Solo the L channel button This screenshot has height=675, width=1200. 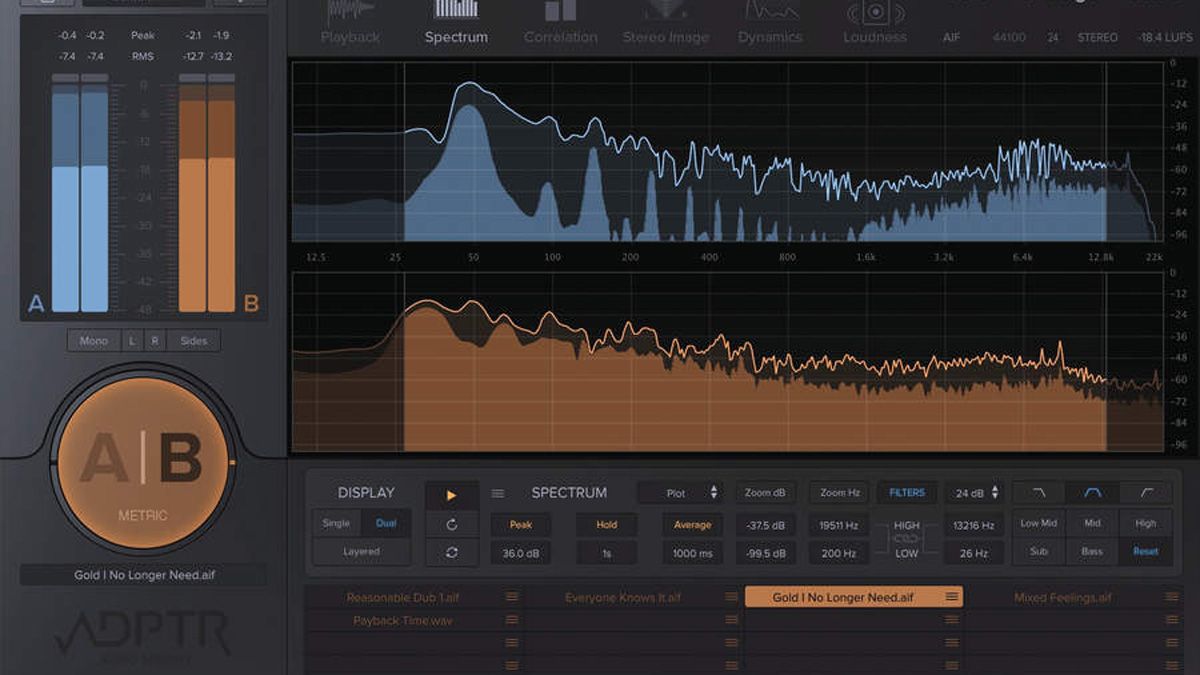pyautogui.click(x=132, y=341)
